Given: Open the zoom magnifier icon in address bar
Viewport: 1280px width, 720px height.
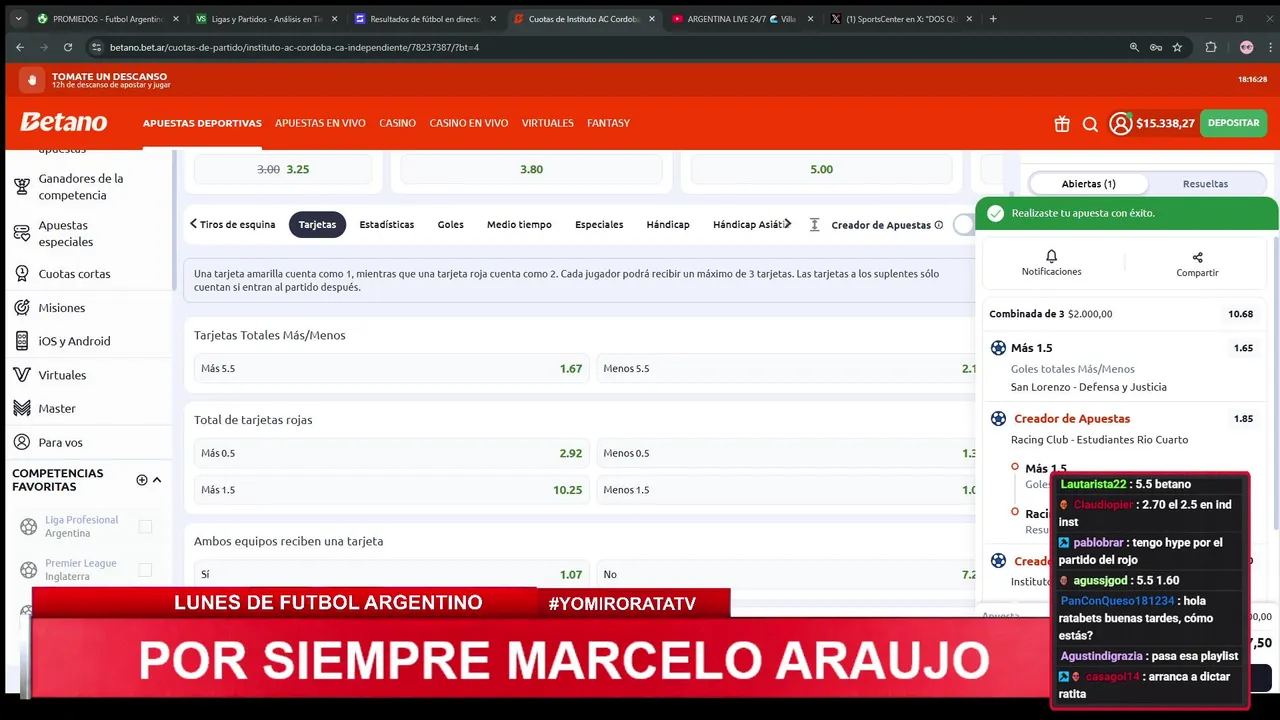Looking at the screenshot, I should pyautogui.click(x=1134, y=47).
